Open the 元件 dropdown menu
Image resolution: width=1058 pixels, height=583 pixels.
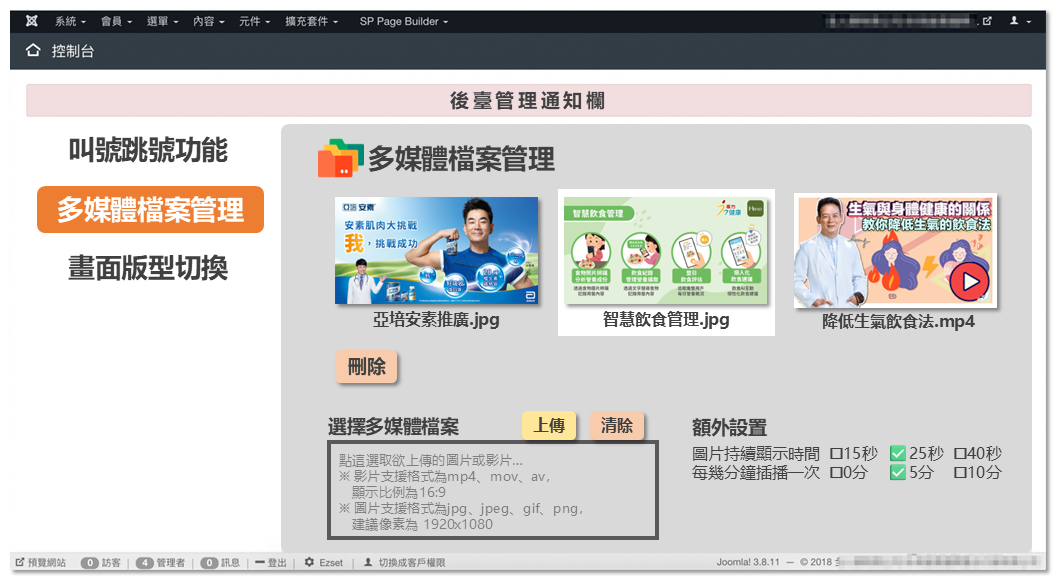[254, 21]
